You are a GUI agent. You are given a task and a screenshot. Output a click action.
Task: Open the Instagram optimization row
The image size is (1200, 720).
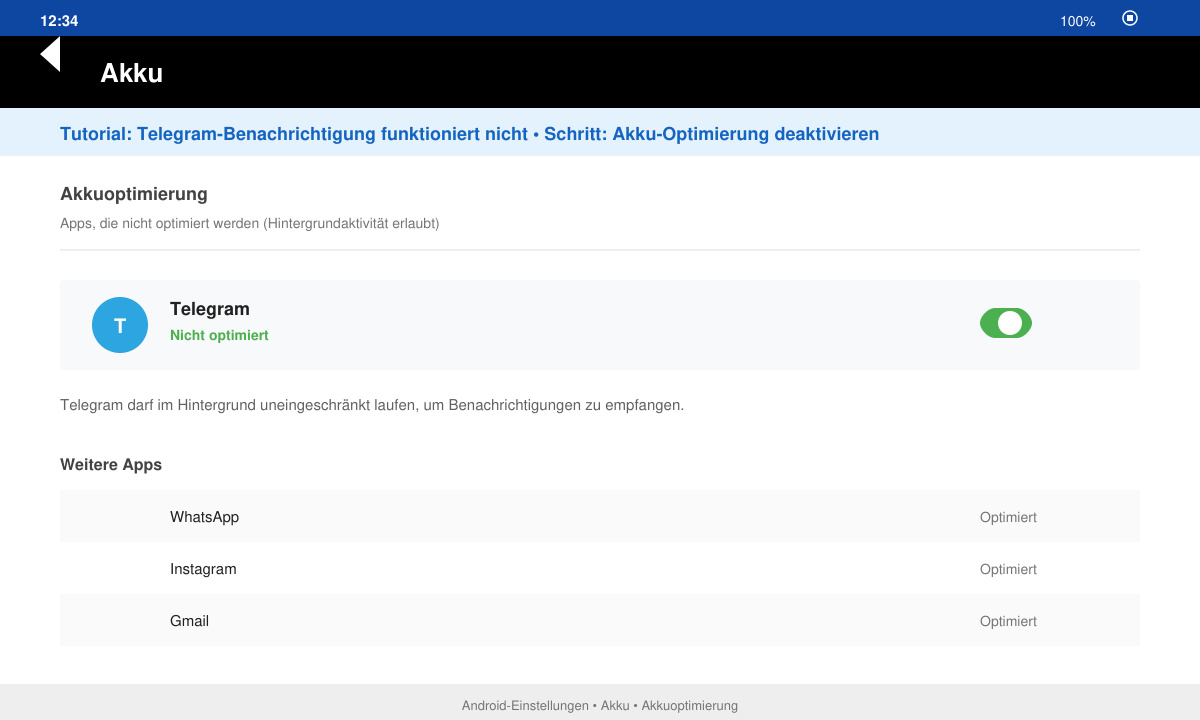pyautogui.click(x=600, y=569)
